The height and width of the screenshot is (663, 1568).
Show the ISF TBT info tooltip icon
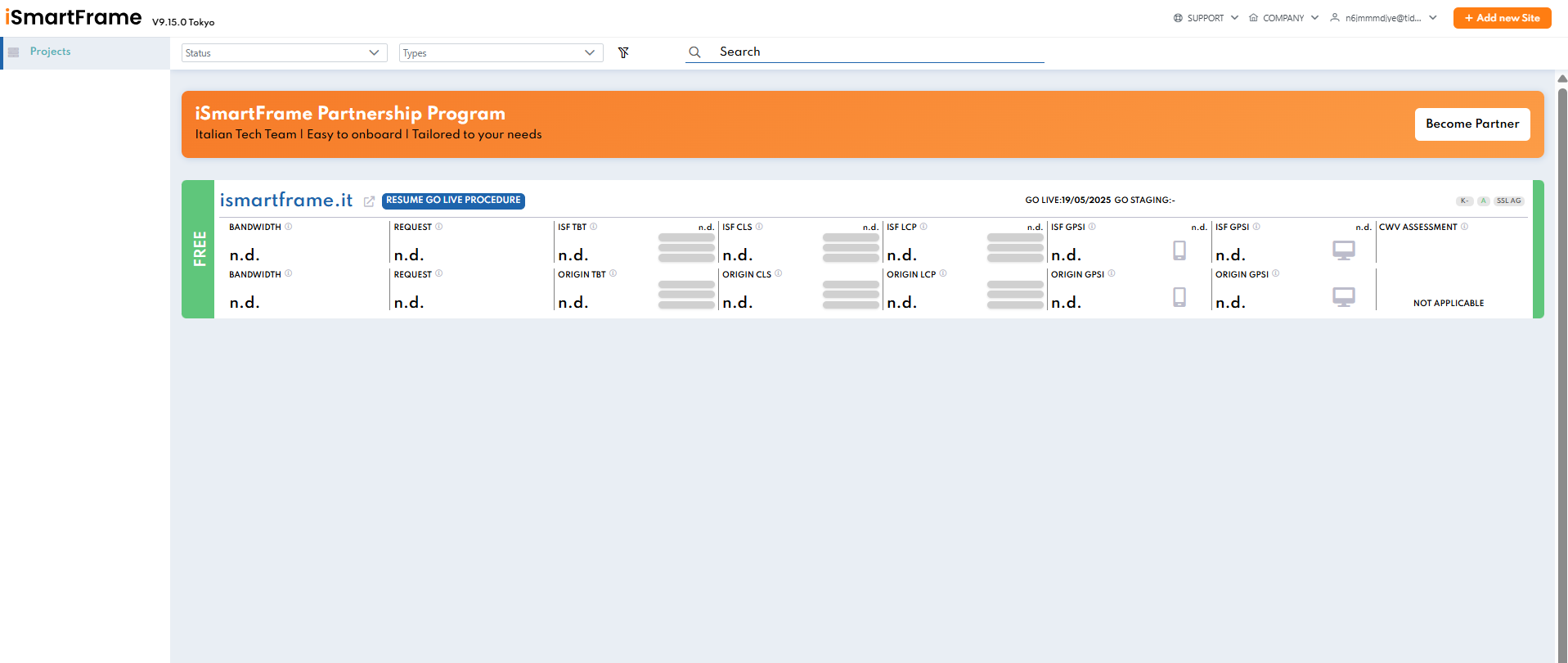[594, 227]
